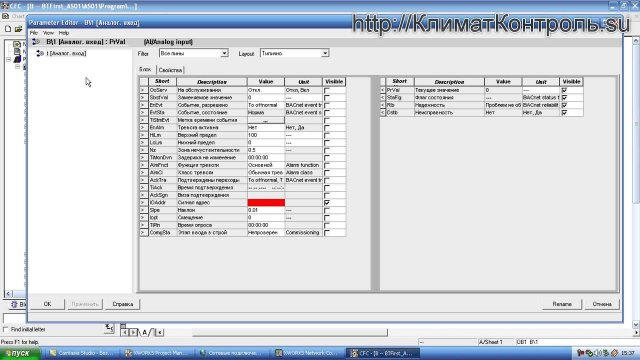The height and width of the screenshot is (360, 640).
Task: Click the Справка button
Action: (x=122, y=304)
